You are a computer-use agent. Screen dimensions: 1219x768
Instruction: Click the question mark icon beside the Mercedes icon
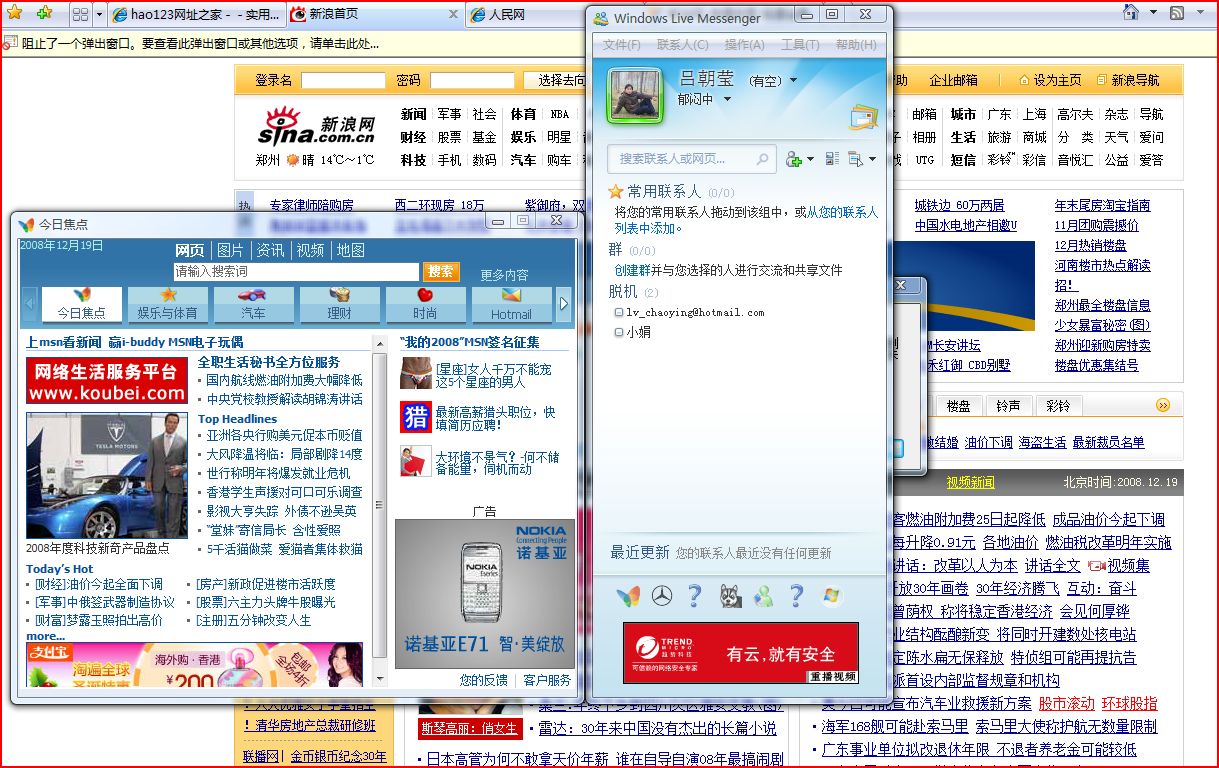(695, 596)
